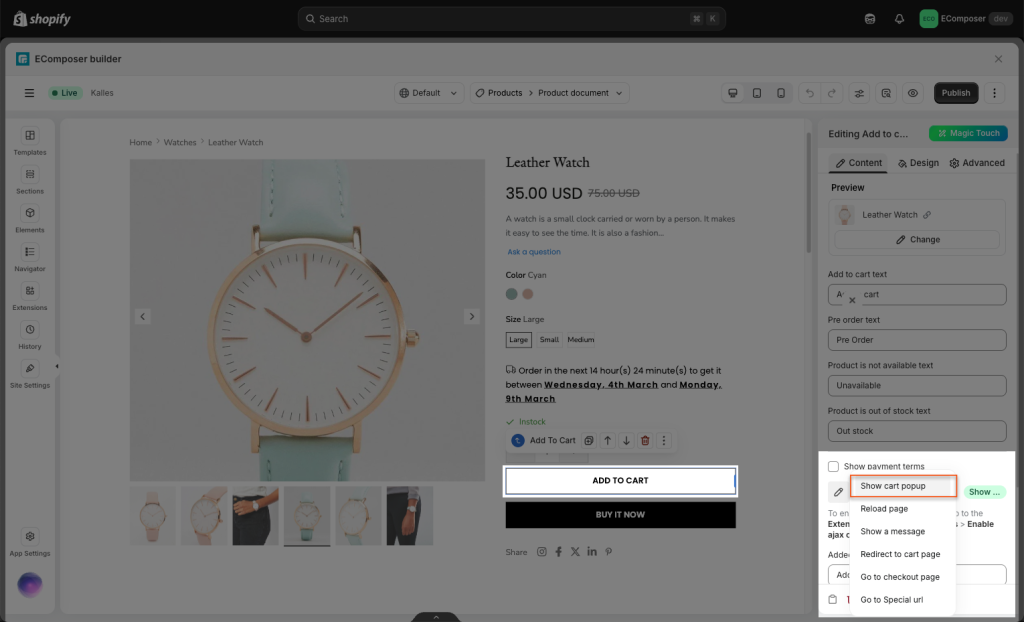Click the History icon in sidebar
The height and width of the screenshot is (622, 1024).
[x=30, y=335]
